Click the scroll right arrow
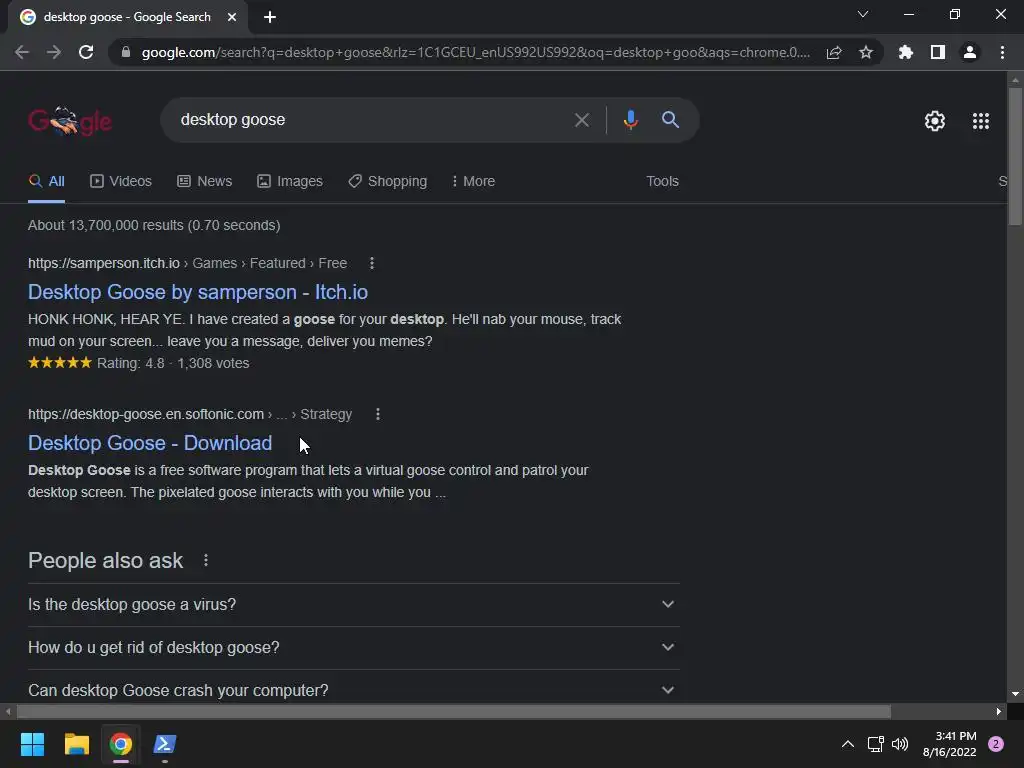The width and height of the screenshot is (1024, 768). (999, 711)
